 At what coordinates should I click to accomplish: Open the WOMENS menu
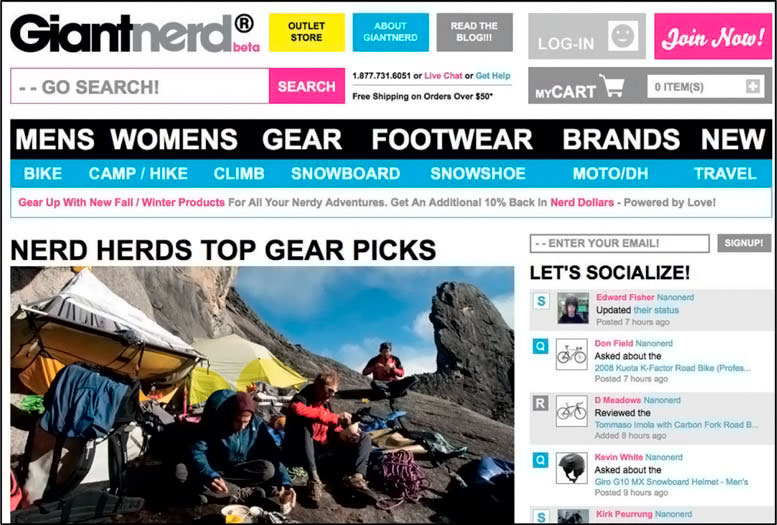(174, 139)
